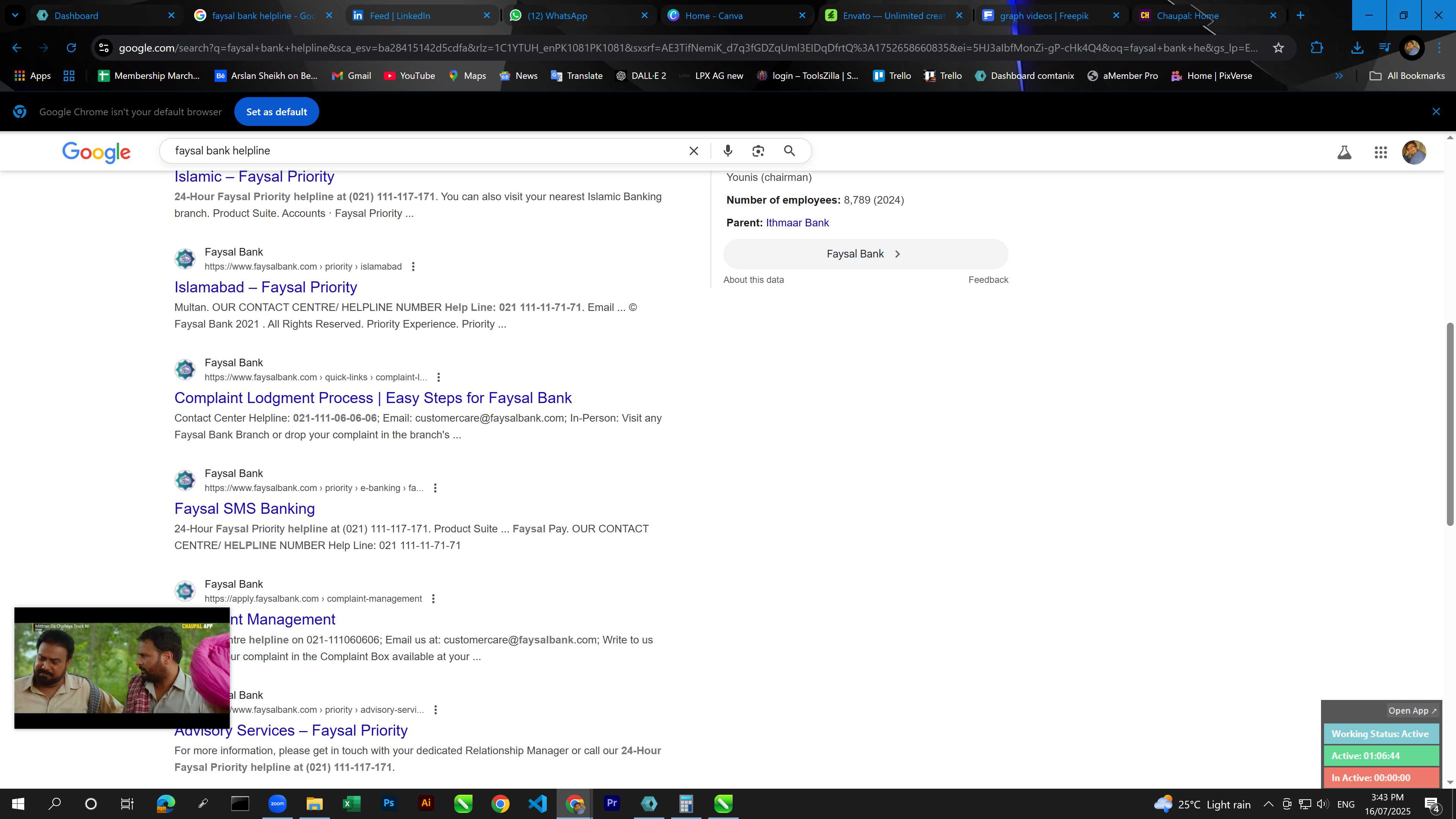The height and width of the screenshot is (819, 1456).
Task: Click Open App in tracker widget
Action: click(x=1412, y=711)
